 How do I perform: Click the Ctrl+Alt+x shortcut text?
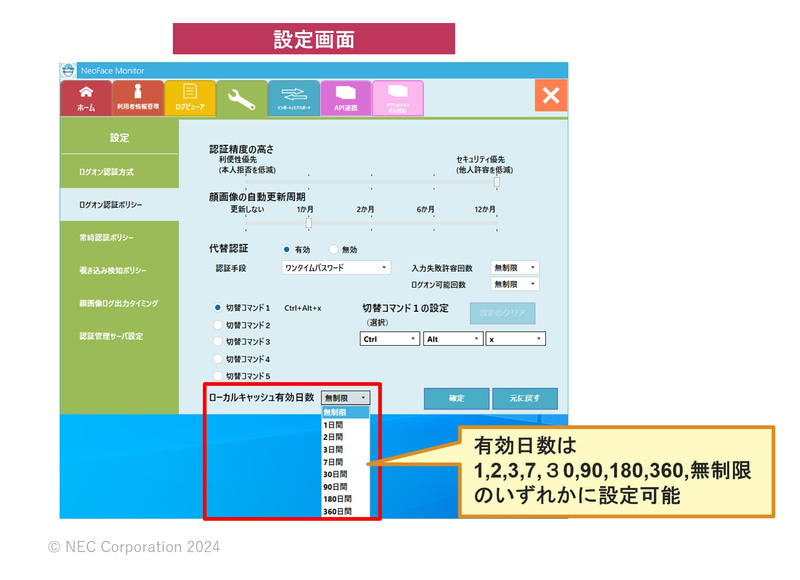point(303,308)
